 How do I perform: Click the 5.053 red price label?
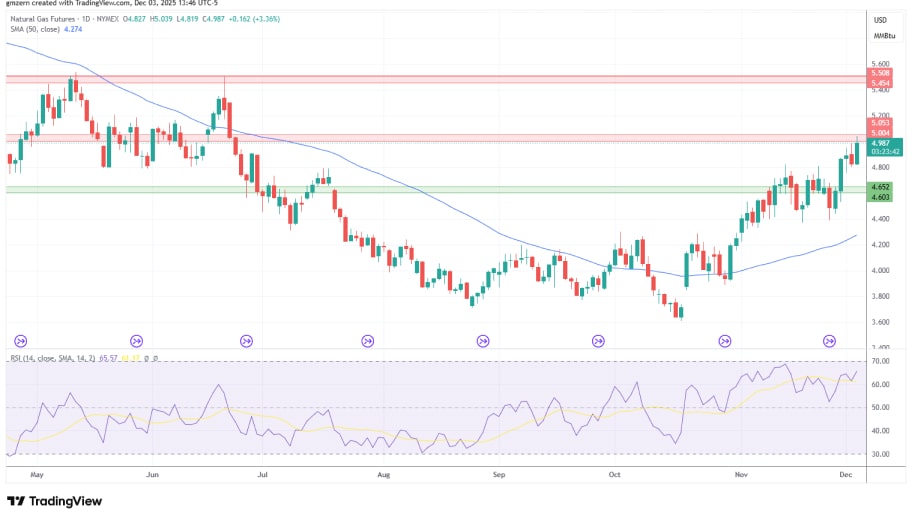881,123
